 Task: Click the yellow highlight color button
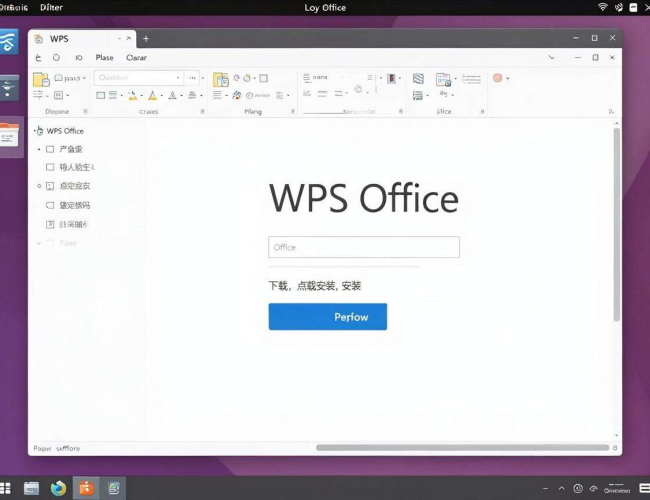click(x=133, y=96)
